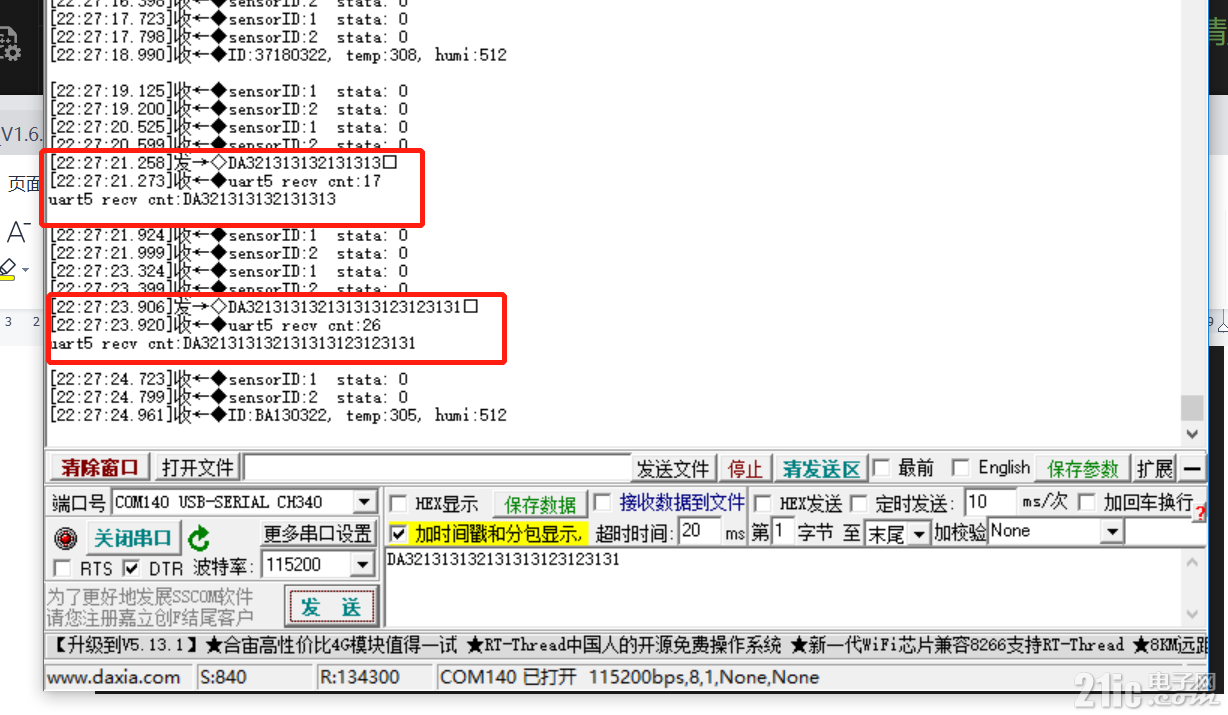The width and height of the screenshot is (1228, 715).
Task: Toggle the 最前 always-on-top checkbox
Action: tap(881, 468)
